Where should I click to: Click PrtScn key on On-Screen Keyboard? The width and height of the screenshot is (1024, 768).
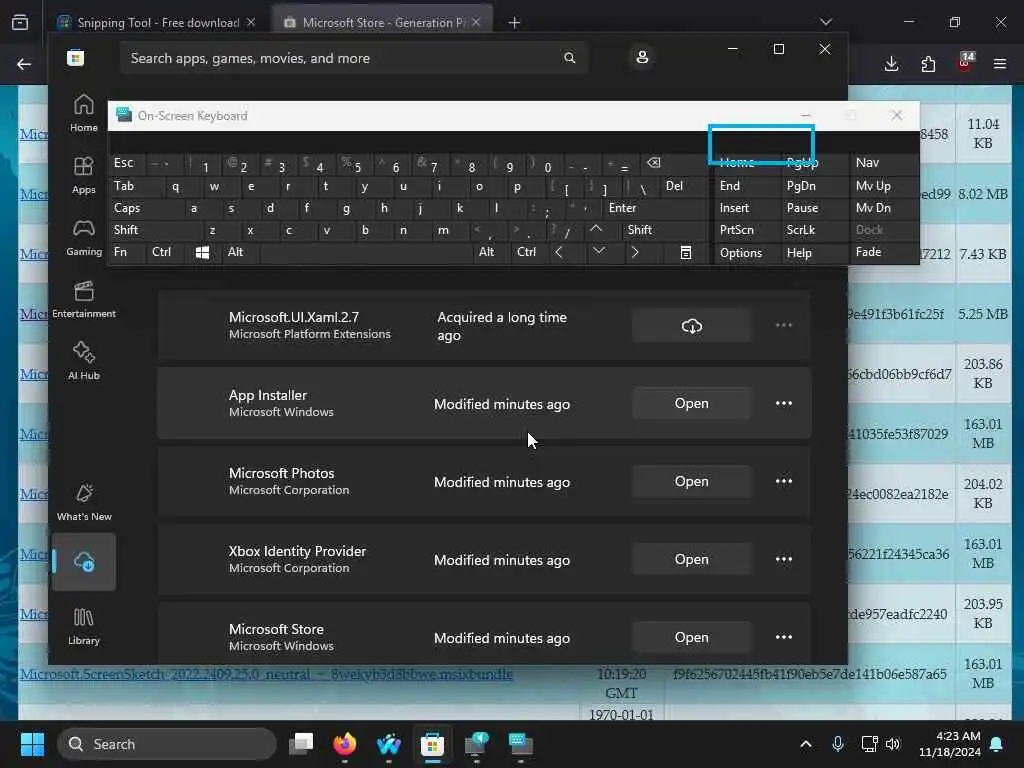click(747, 230)
